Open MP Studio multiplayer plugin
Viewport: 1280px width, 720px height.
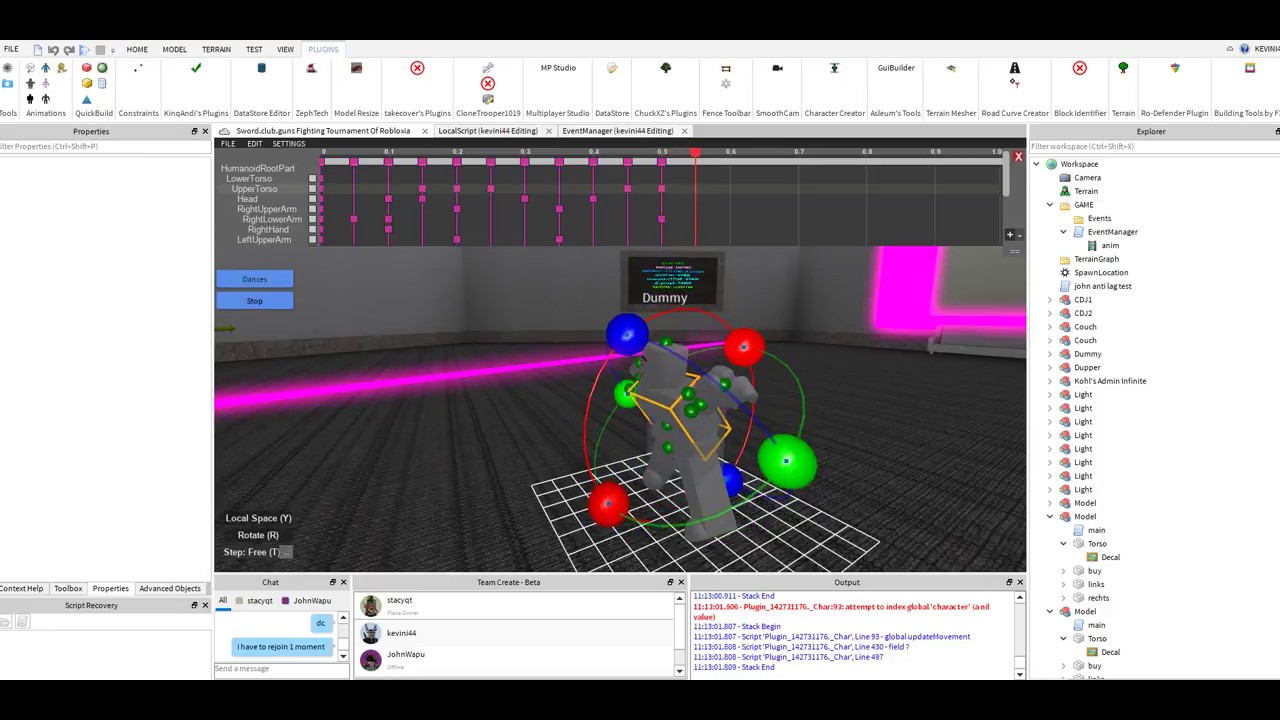[558, 68]
